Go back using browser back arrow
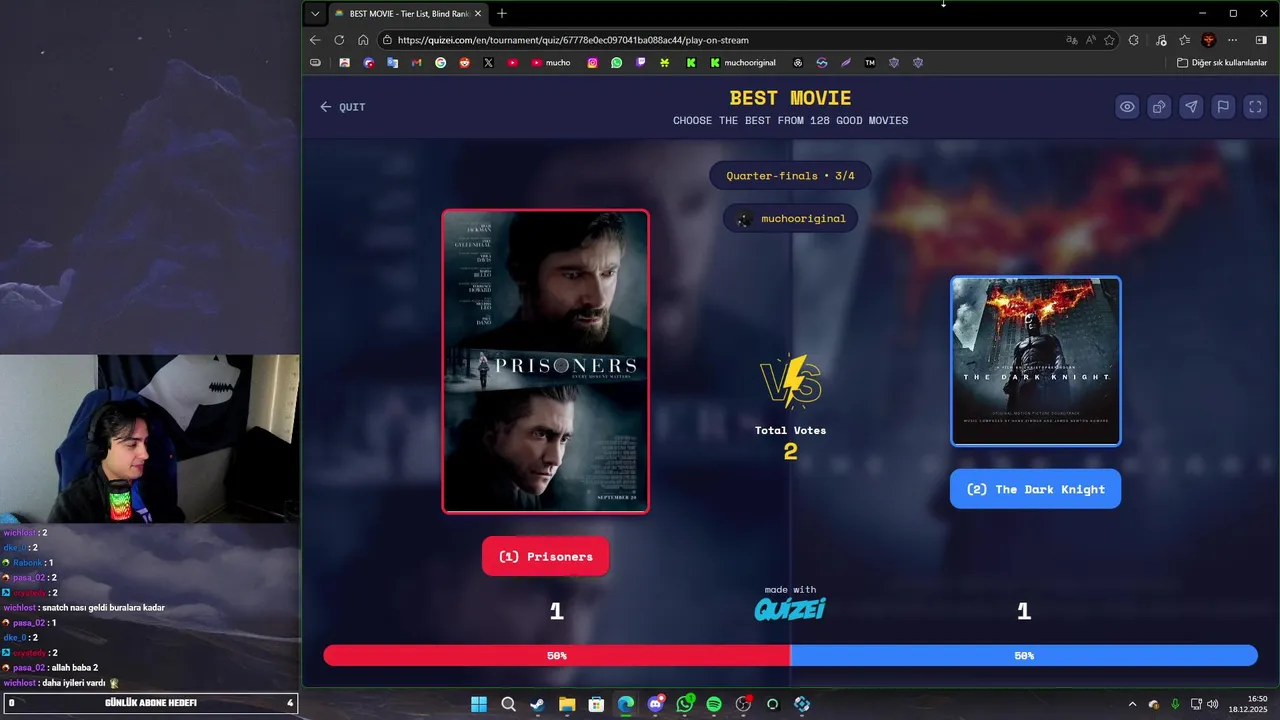 click(x=315, y=40)
